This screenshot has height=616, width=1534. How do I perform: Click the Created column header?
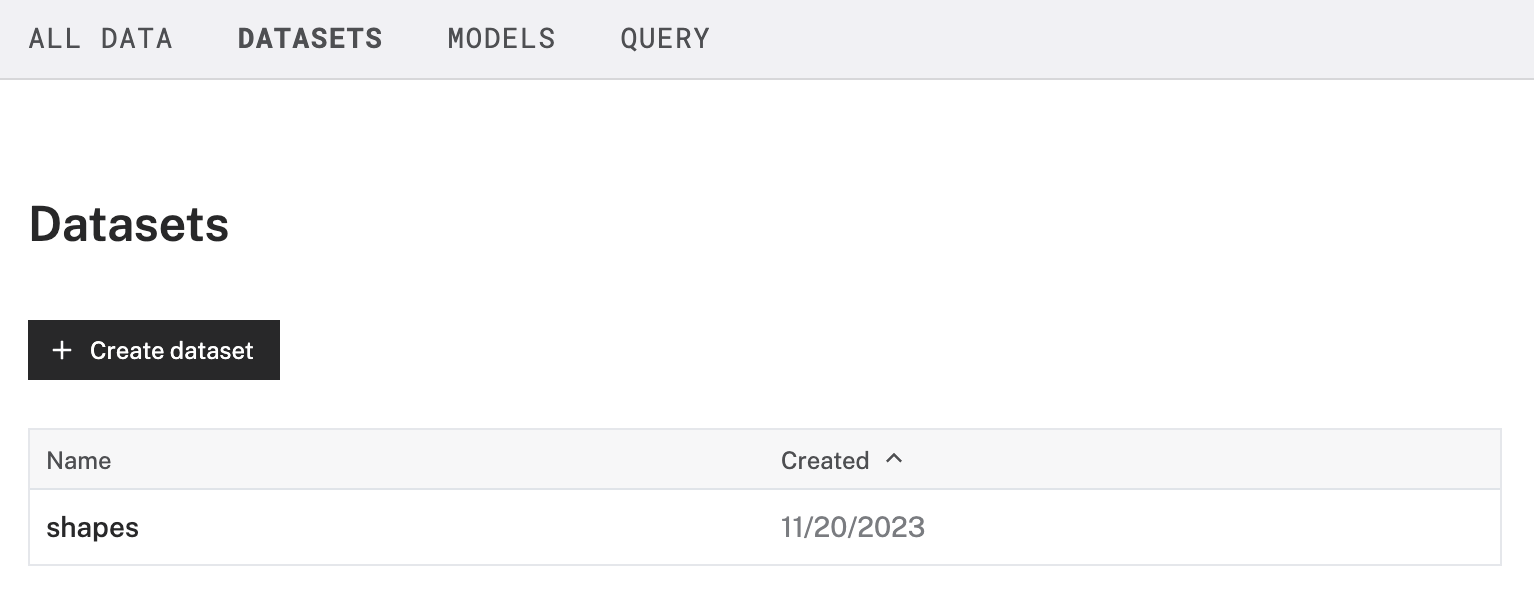[x=826, y=460]
